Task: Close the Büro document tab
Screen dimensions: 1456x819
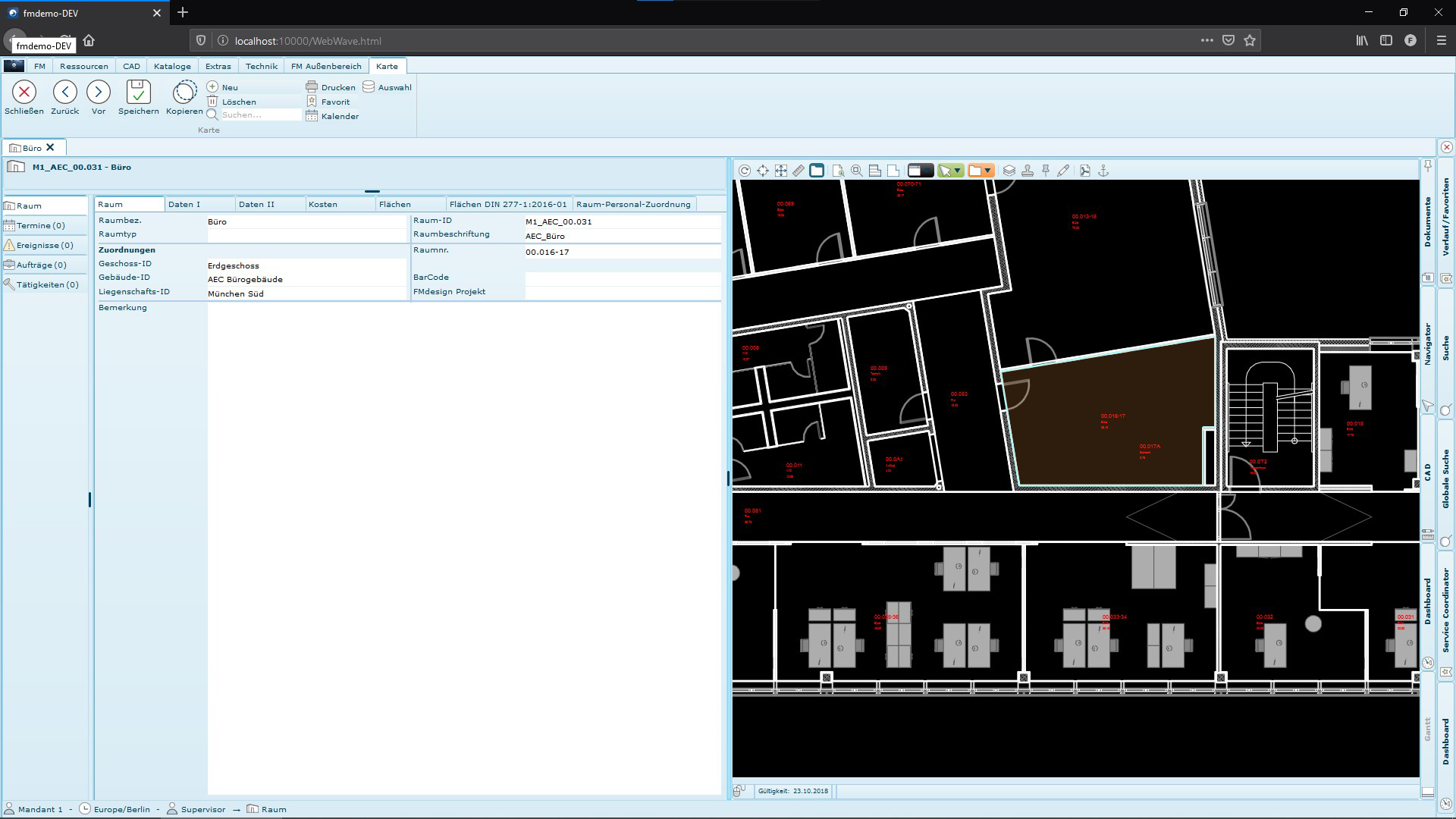Action: (51, 147)
